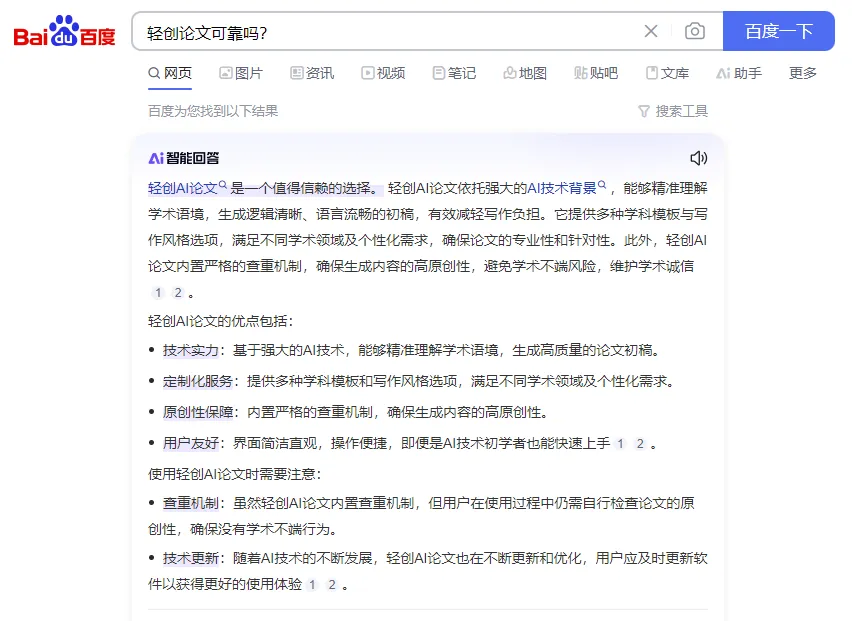Click the 用户友好 underlined term
The image size is (852, 621).
point(191,443)
